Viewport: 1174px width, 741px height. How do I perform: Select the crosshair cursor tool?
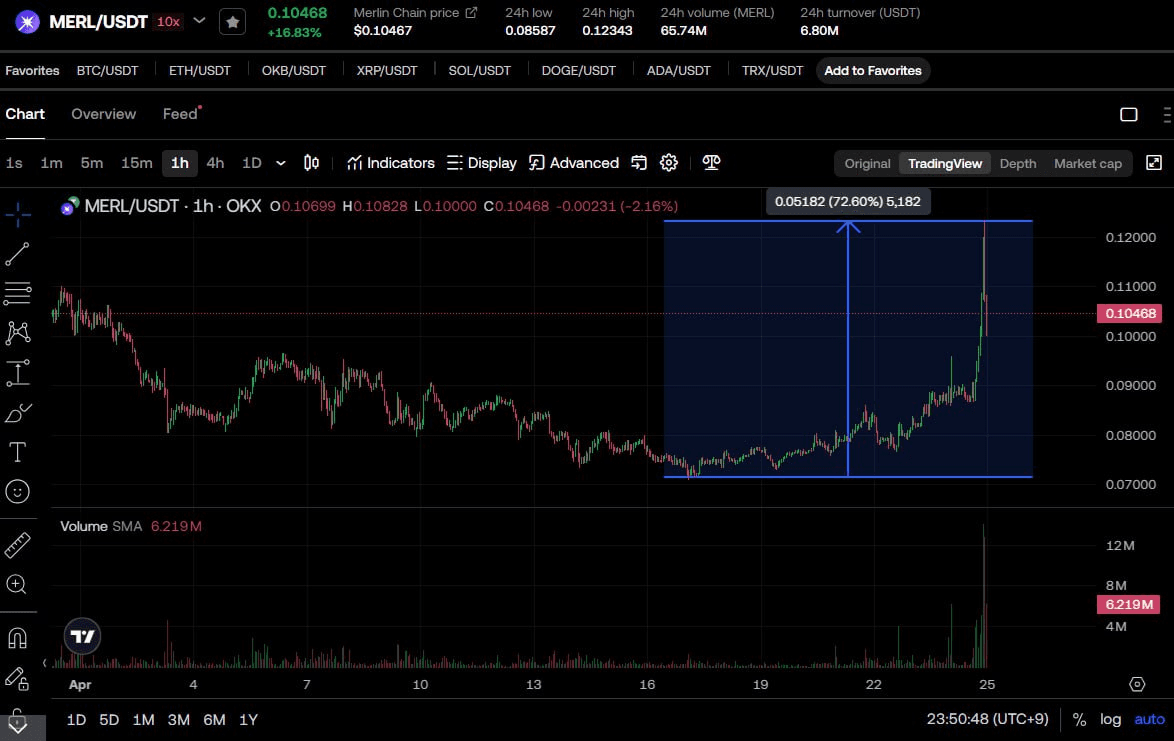click(18, 215)
